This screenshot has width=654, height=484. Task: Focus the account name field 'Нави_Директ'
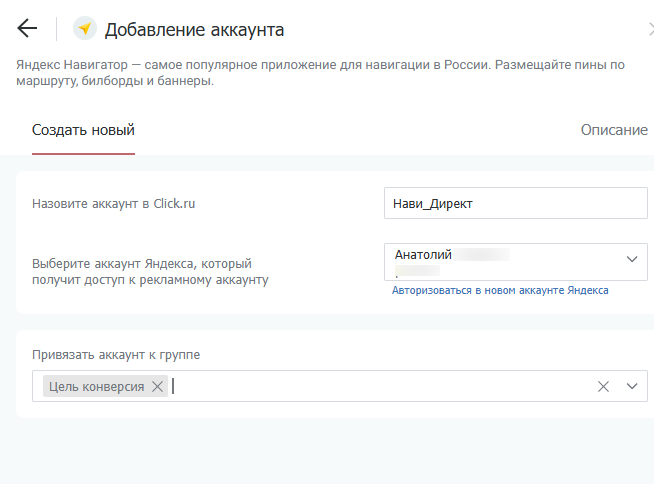(516, 203)
